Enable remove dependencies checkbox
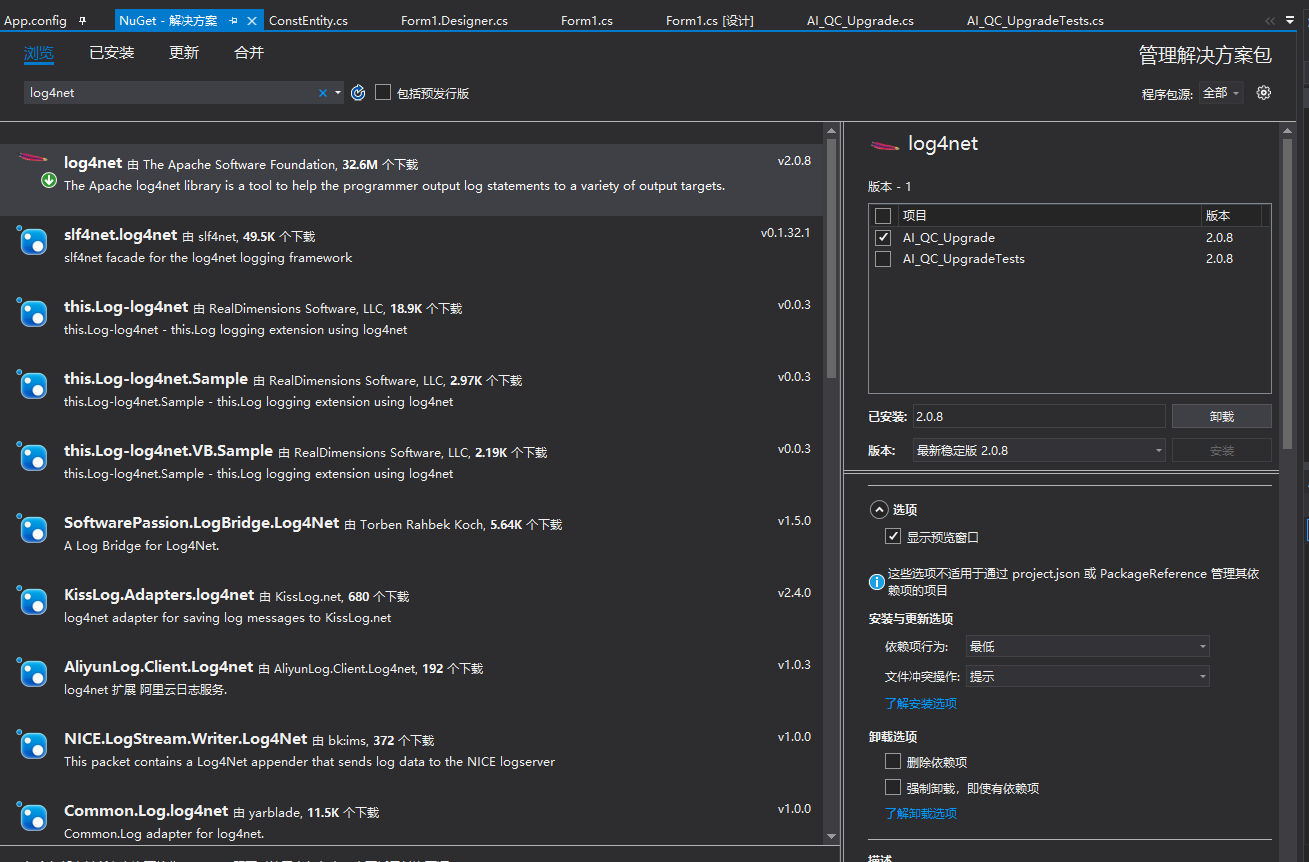 click(x=893, y=762)
